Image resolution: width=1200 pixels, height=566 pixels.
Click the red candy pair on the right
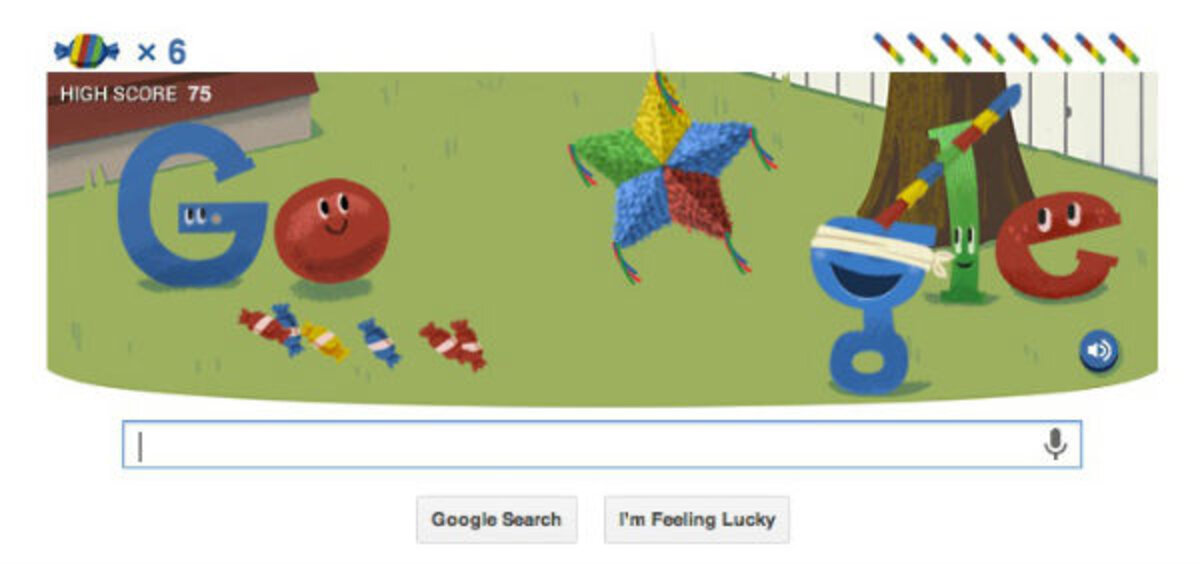coord(453,344)
